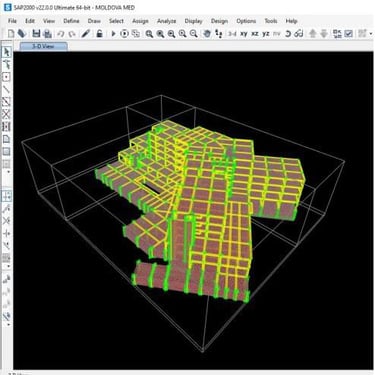Viewport: 375px width, 375px height.
Task: Switch to the 3-d view button
Action: pos(232,34)
